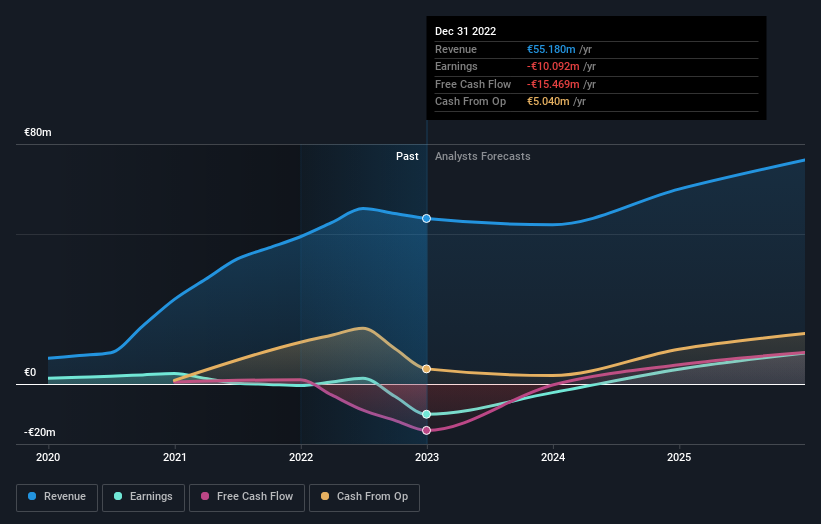The image size is (821, 524).
Task: Click the €0 y-axis label
Action: [30, 372]
